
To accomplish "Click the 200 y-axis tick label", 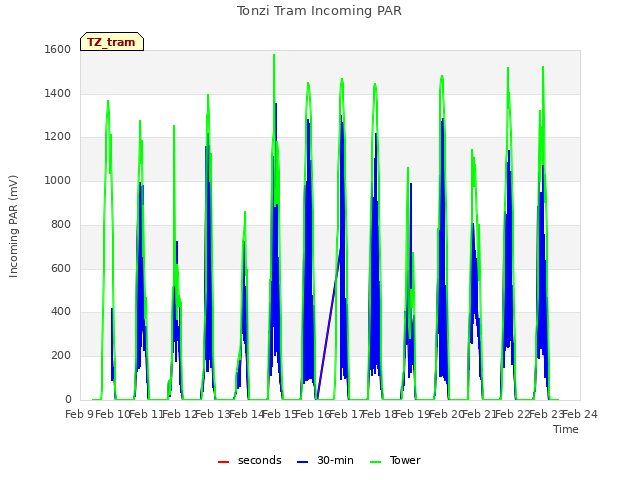I will [x=61, y=356].
